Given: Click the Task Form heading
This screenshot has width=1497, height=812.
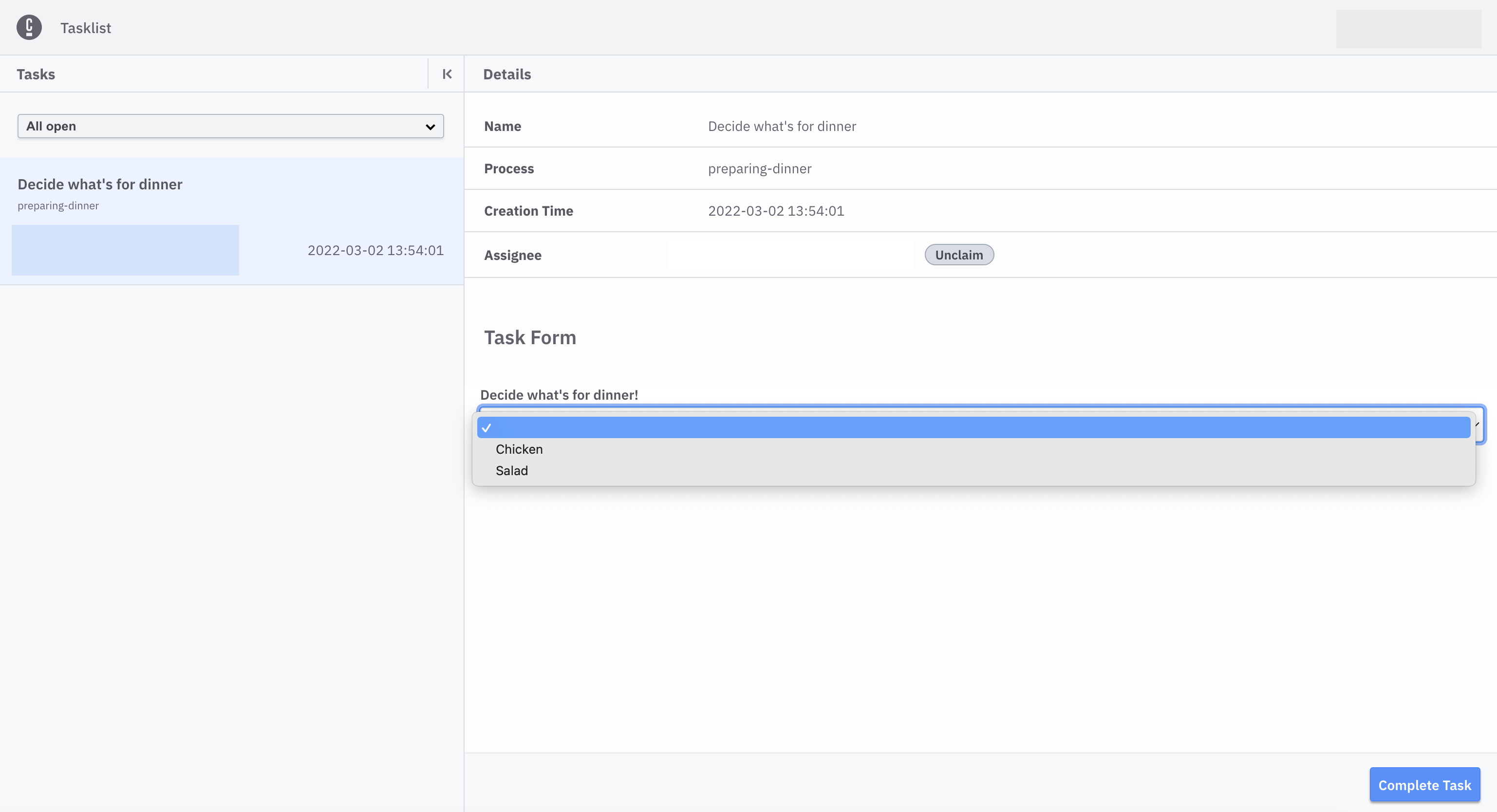Looking at the screenshot, I should 529,337.
